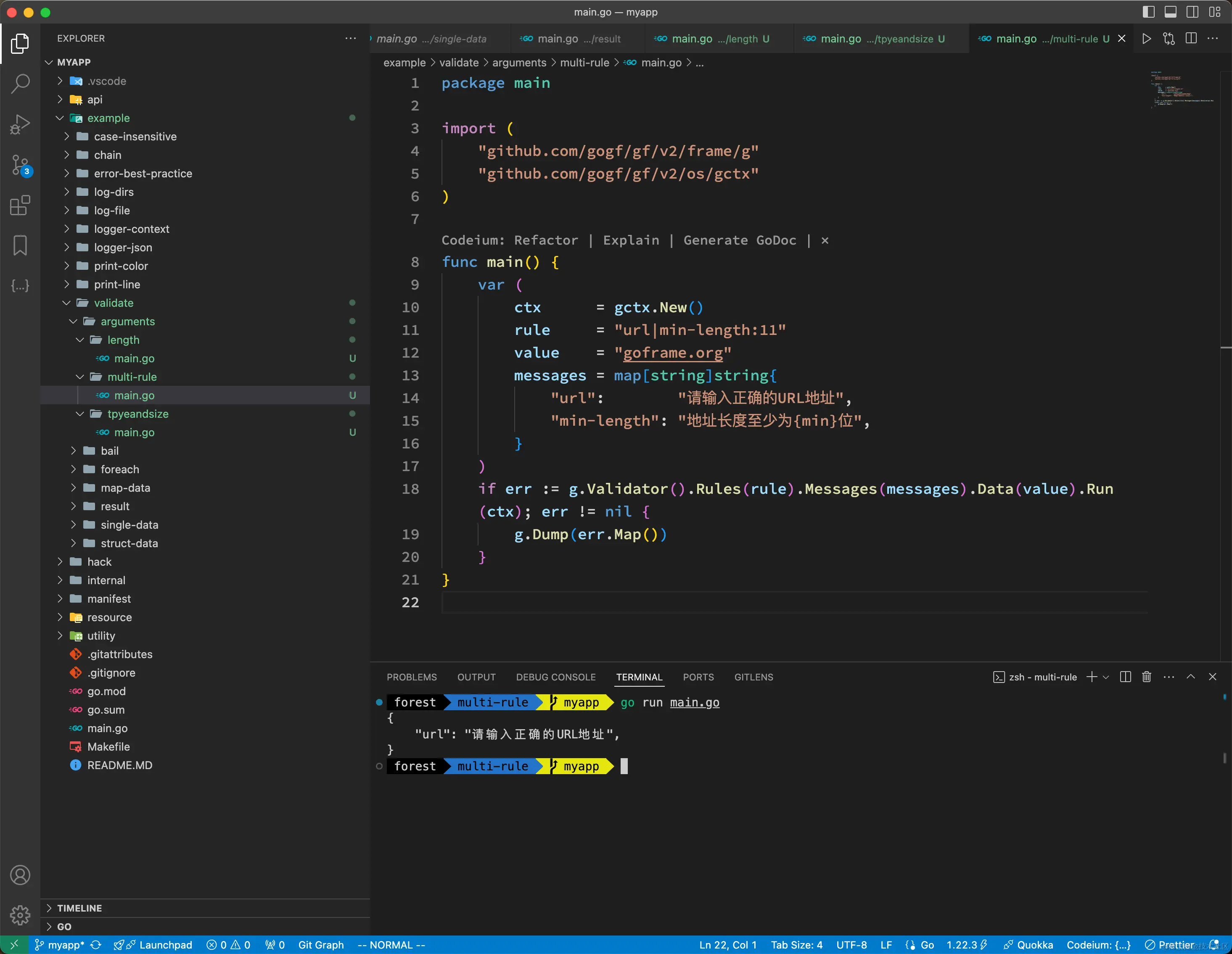1232x954 pixels.
Task: Expand the bail folder
Action: click(x=73, y=451)
